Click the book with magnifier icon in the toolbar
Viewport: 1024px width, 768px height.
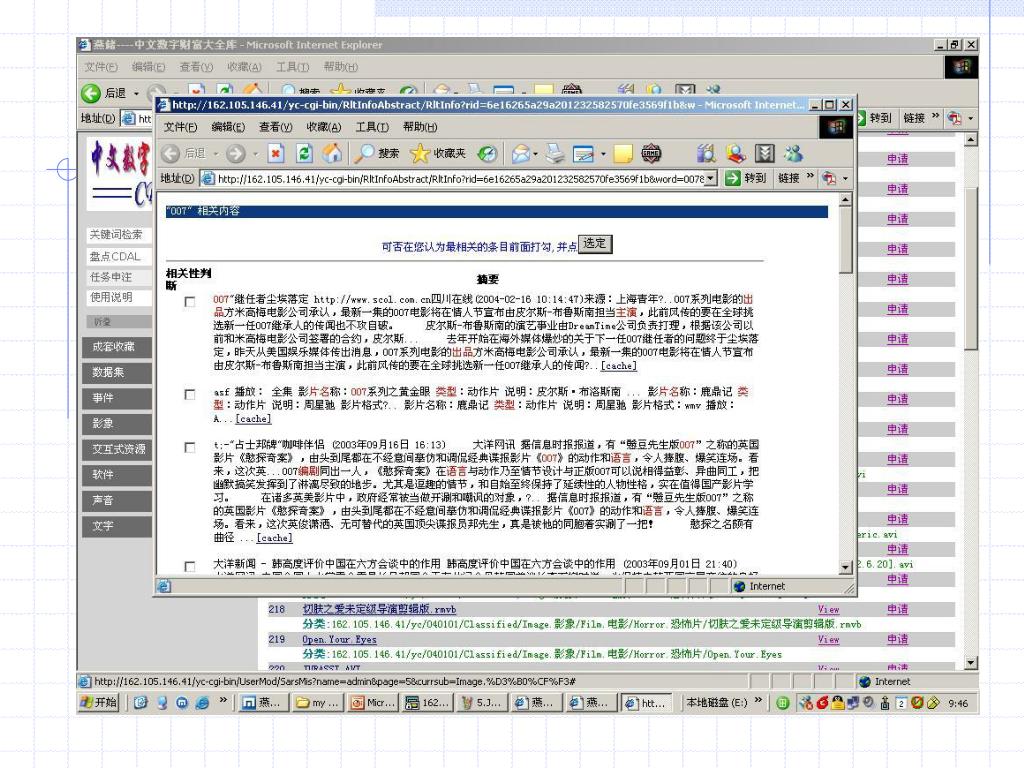[x=706, y=153]
